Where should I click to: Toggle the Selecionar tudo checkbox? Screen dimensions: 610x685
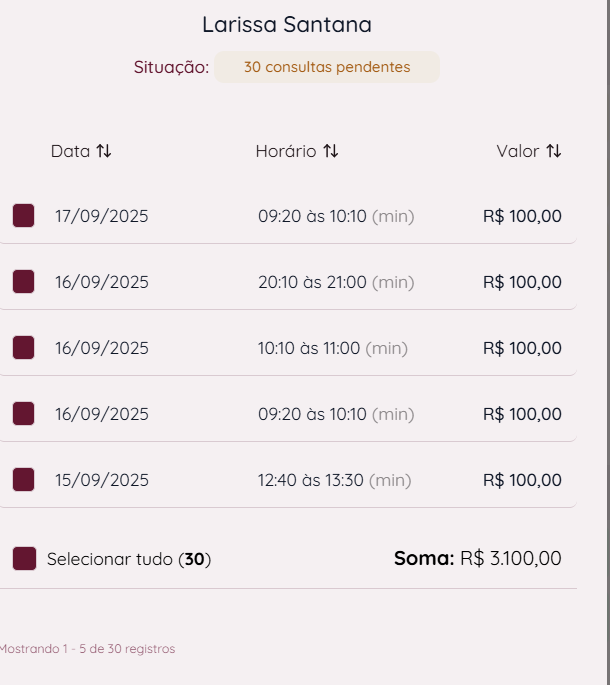point(24,559)
